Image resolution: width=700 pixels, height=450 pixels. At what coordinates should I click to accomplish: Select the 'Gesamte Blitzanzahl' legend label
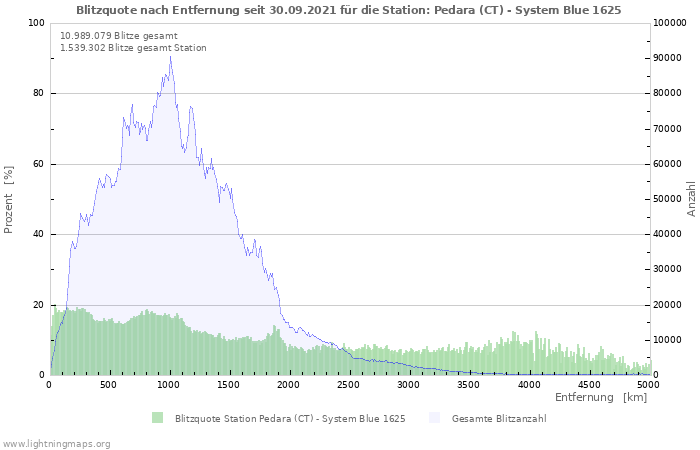click(498, 418)
